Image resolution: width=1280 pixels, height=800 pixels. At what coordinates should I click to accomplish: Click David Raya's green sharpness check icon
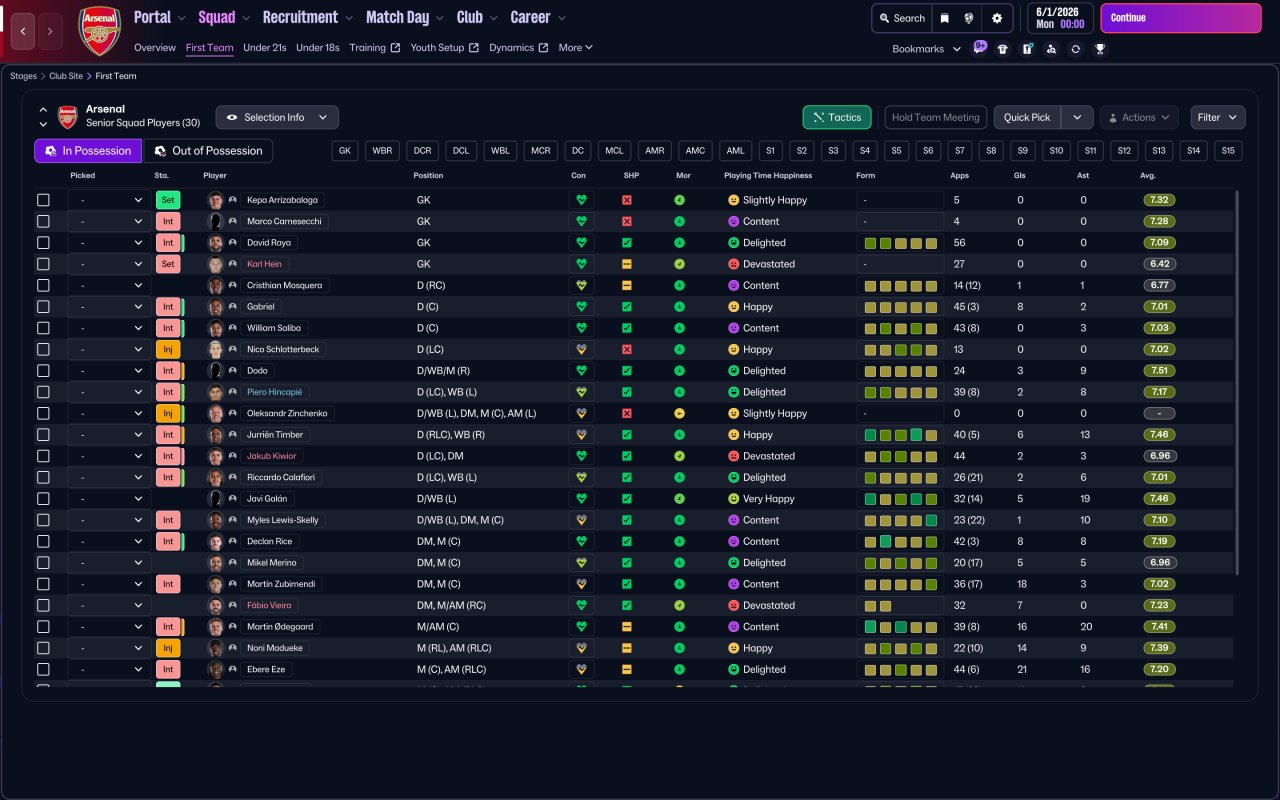[x=627, y=243]
